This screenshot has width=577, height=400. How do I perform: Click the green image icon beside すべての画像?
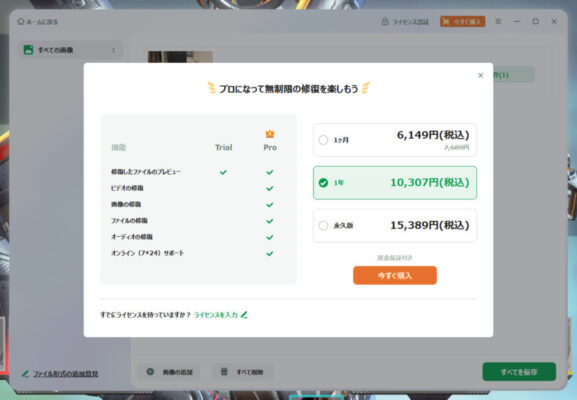[x=28, y=50]
